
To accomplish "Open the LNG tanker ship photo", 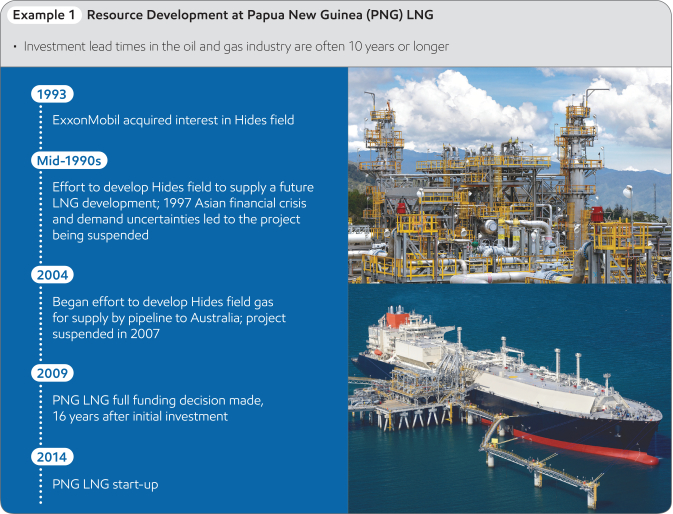I will coord(509,398).
